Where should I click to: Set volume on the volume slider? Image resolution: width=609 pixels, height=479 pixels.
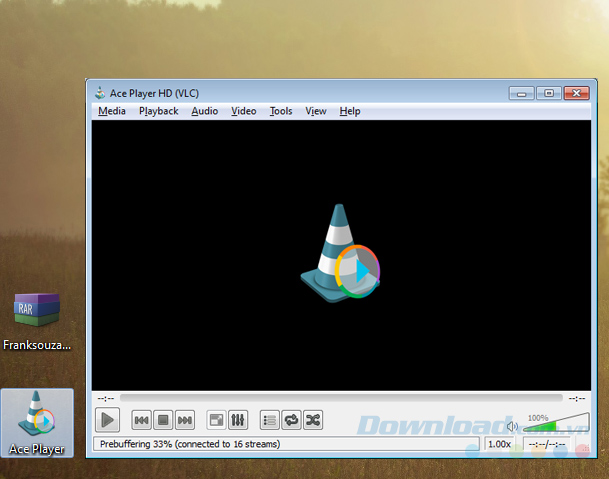click(556, 423)
